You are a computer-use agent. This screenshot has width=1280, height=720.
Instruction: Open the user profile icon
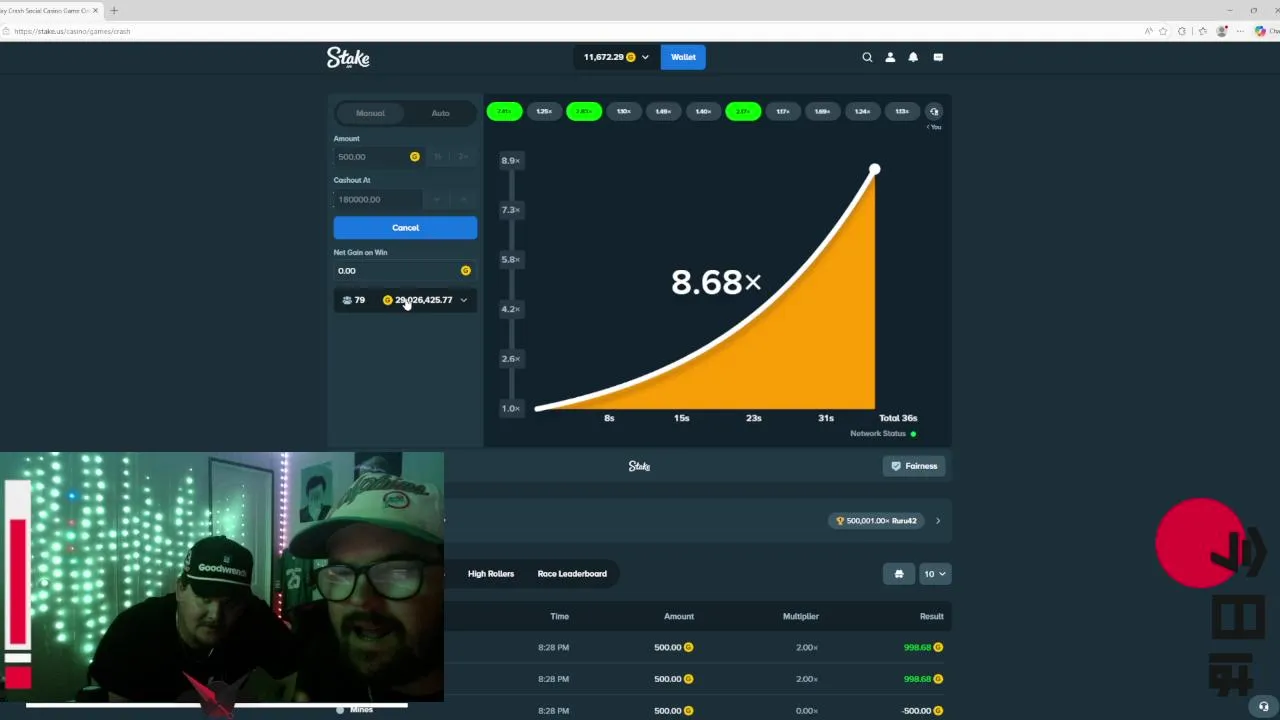[x=890, y=57]
